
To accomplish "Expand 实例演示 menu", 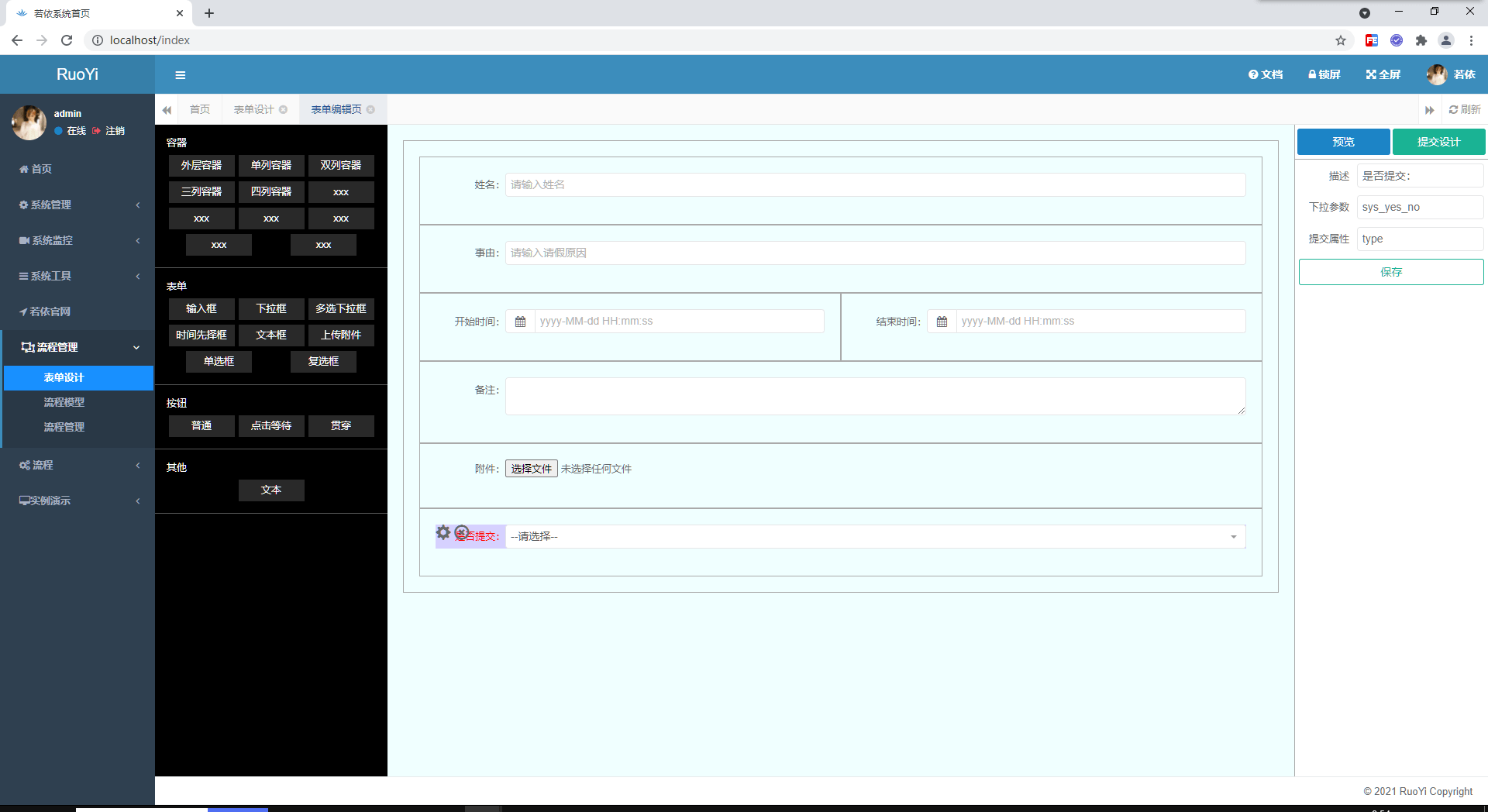I will [x=77, y=501].
